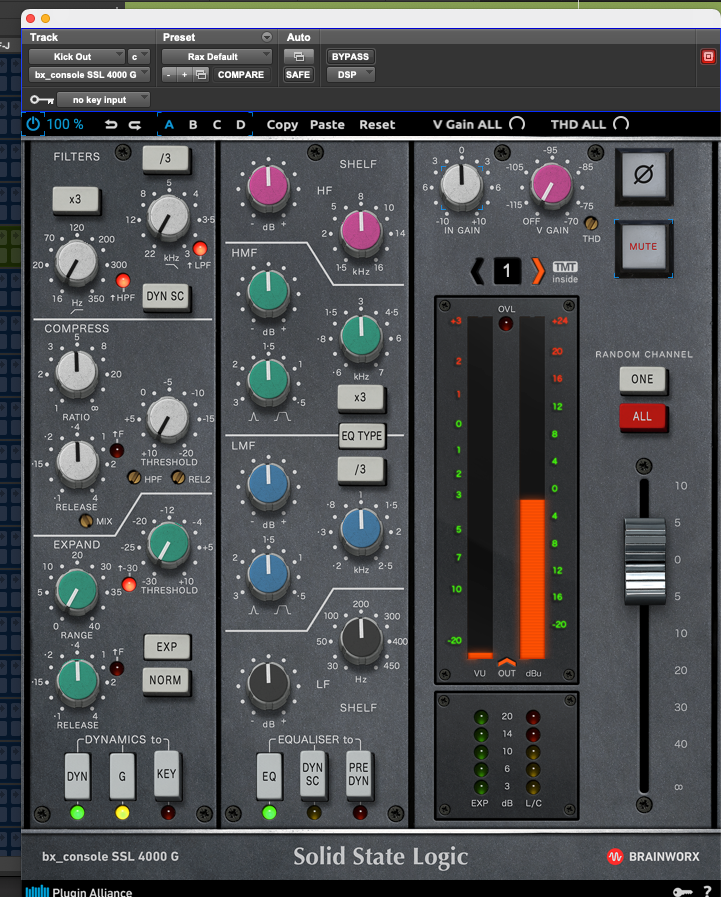Image resolution: width=721 pixels, height=897 pixels.
Task: Click the key input icon
Action: (x=42, y=100)
